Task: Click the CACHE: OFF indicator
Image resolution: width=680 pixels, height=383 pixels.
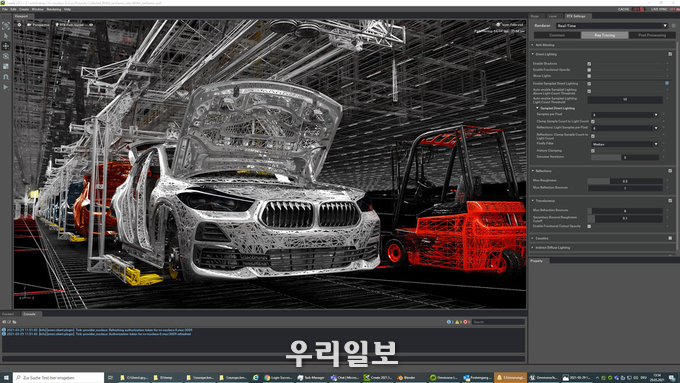Action: pos(631,9)
